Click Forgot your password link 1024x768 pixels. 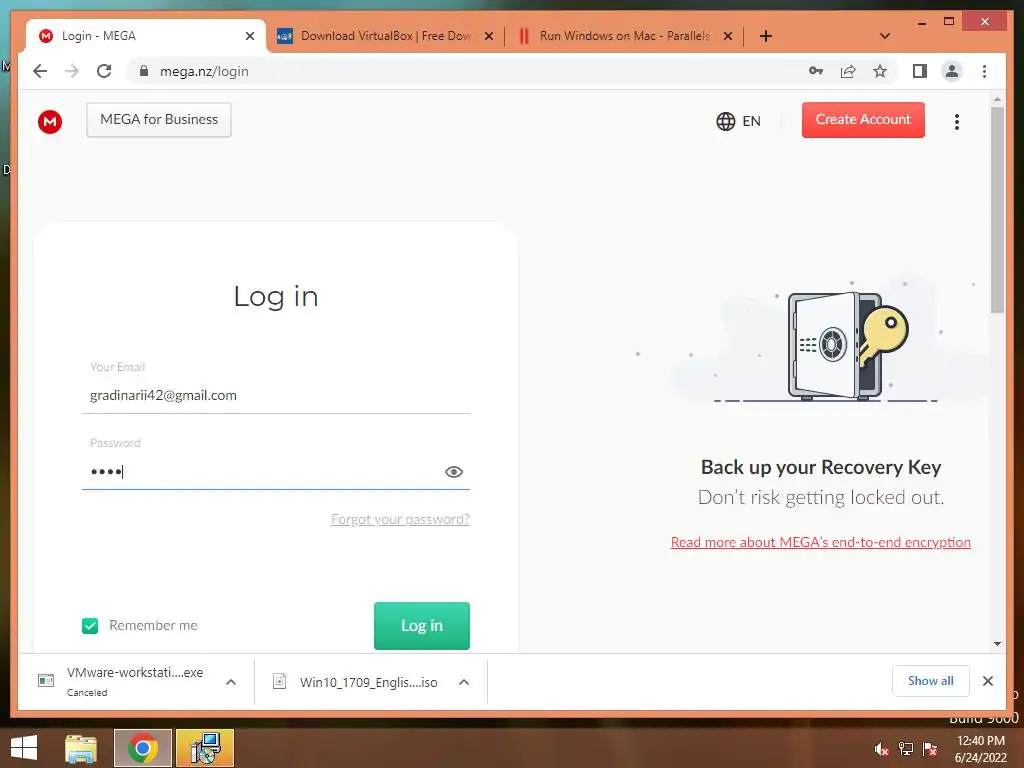[x=400, y=519]
